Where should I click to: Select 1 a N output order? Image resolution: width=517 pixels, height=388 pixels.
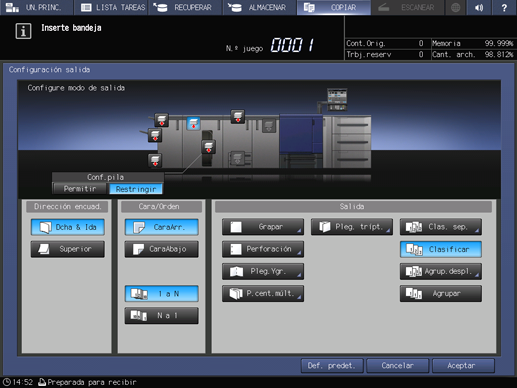(x=162, y=294)
